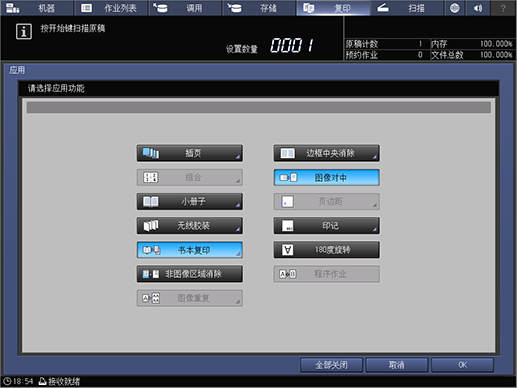Click the 预约作业 reserved job row
Image resolution: width=517 pixels, height=388 pixels.
click(386, 55)
